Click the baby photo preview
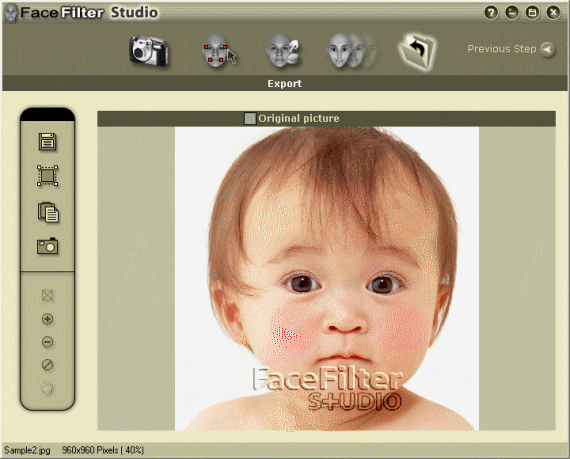 [x=327, y=279]
